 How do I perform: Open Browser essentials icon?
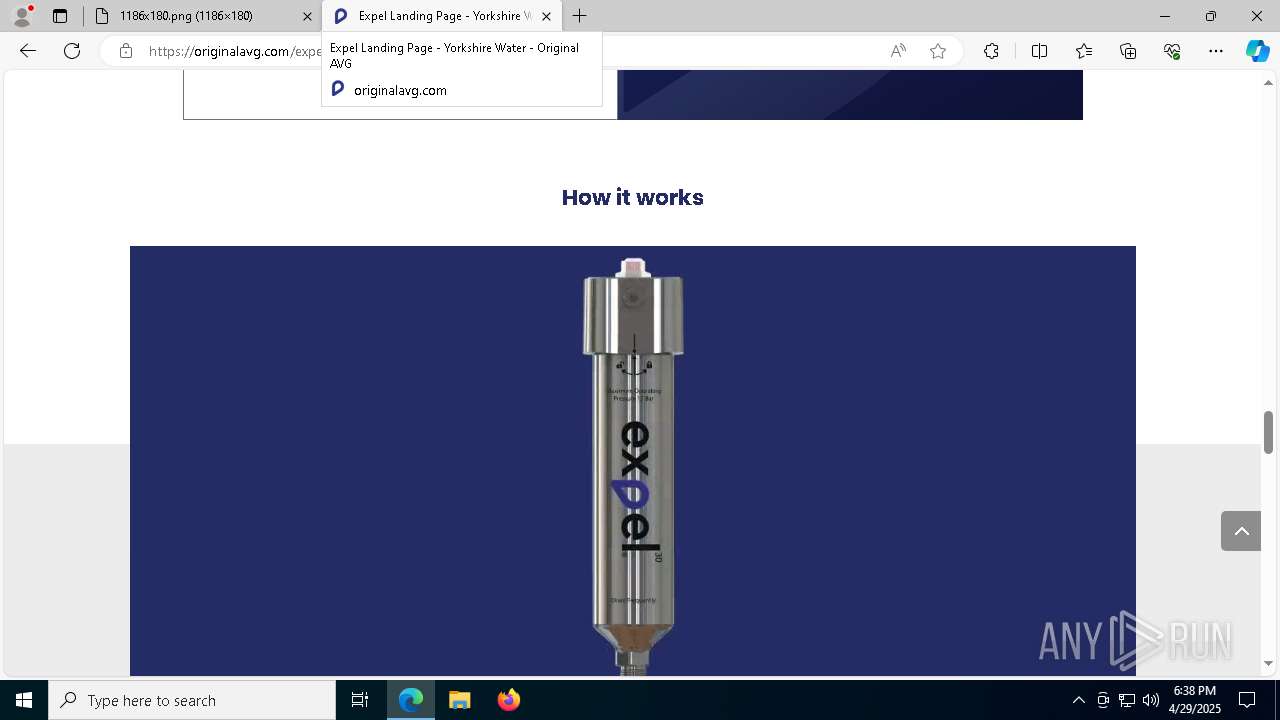click(x=1172, y=51)
